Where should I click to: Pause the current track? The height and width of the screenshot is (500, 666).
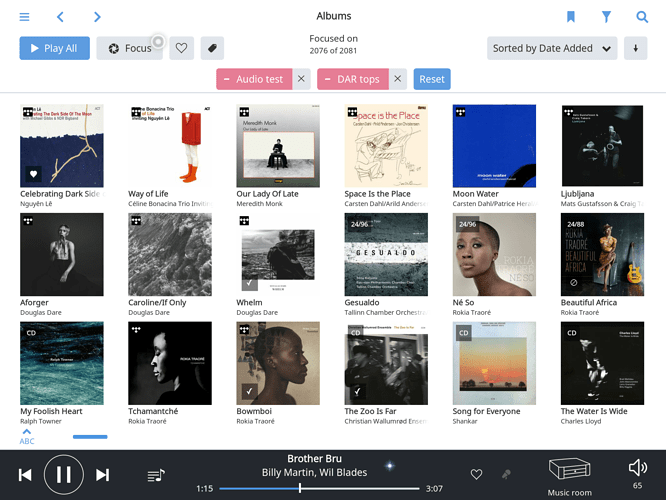(64, 475)
